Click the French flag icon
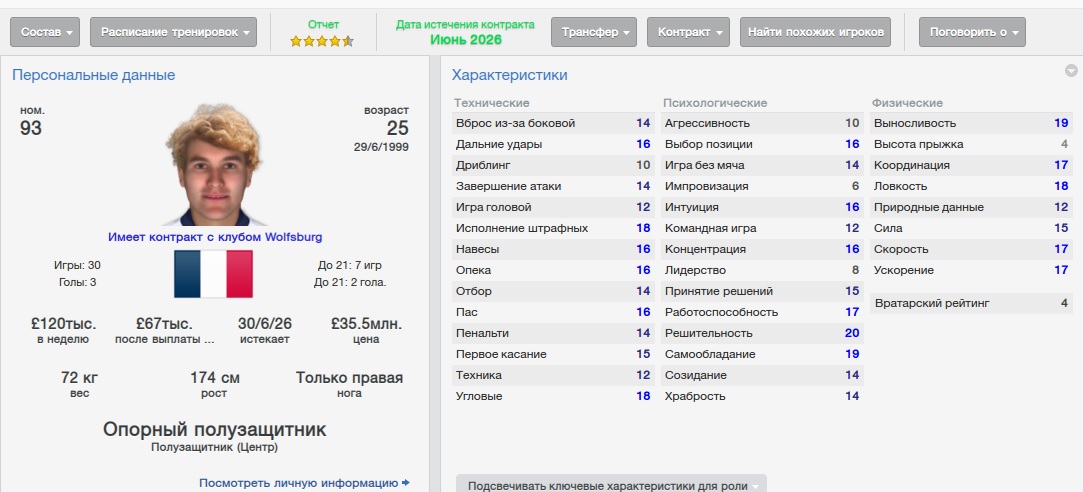The height and width of the screenshot is (492, 1083). click(x=213, y=273)
